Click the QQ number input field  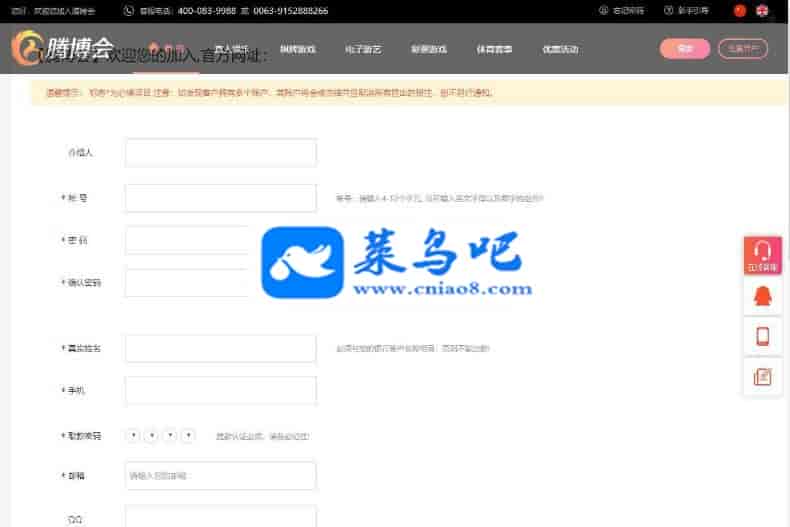(x=221, y=516)
